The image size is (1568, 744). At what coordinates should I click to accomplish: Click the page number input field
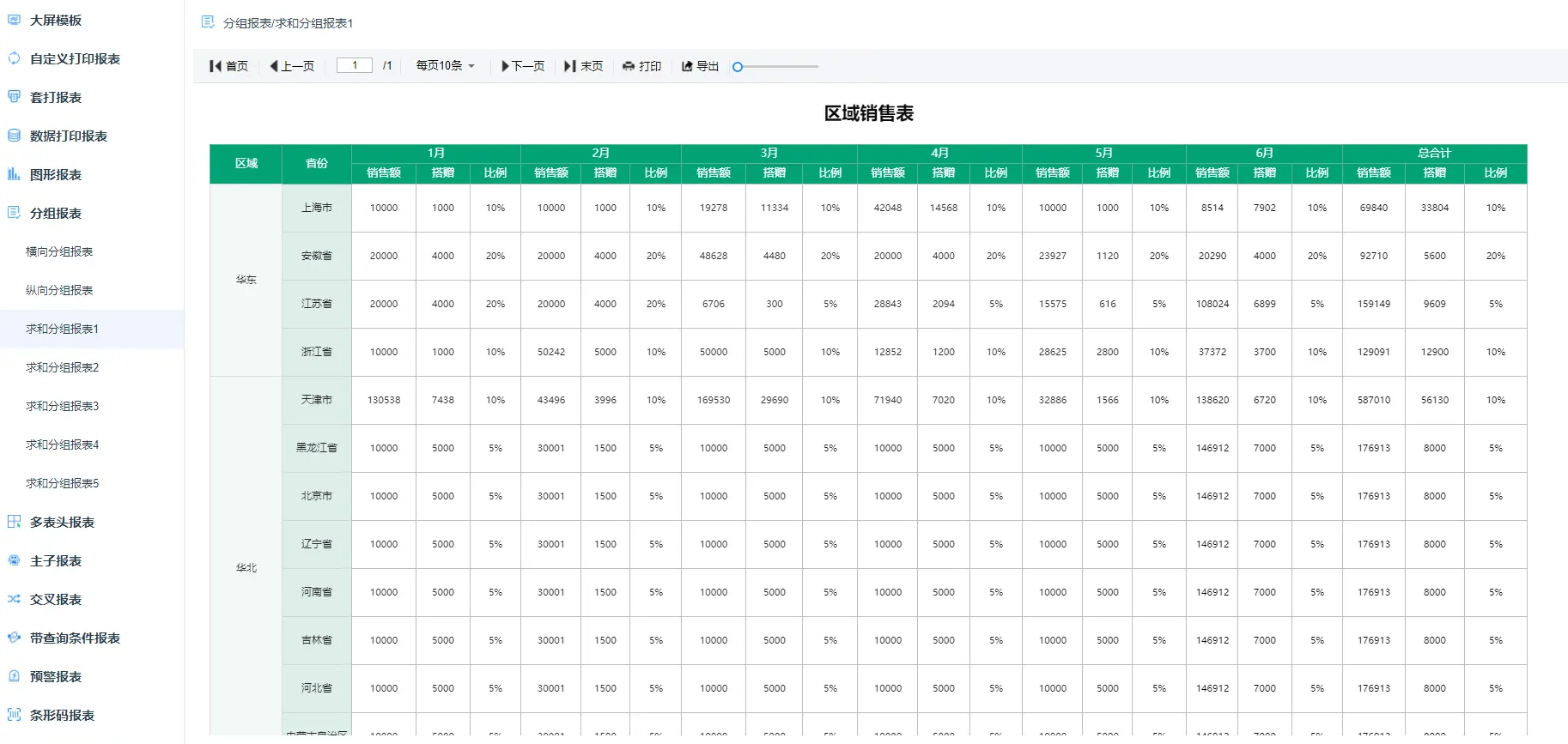[x=354, y=65]
